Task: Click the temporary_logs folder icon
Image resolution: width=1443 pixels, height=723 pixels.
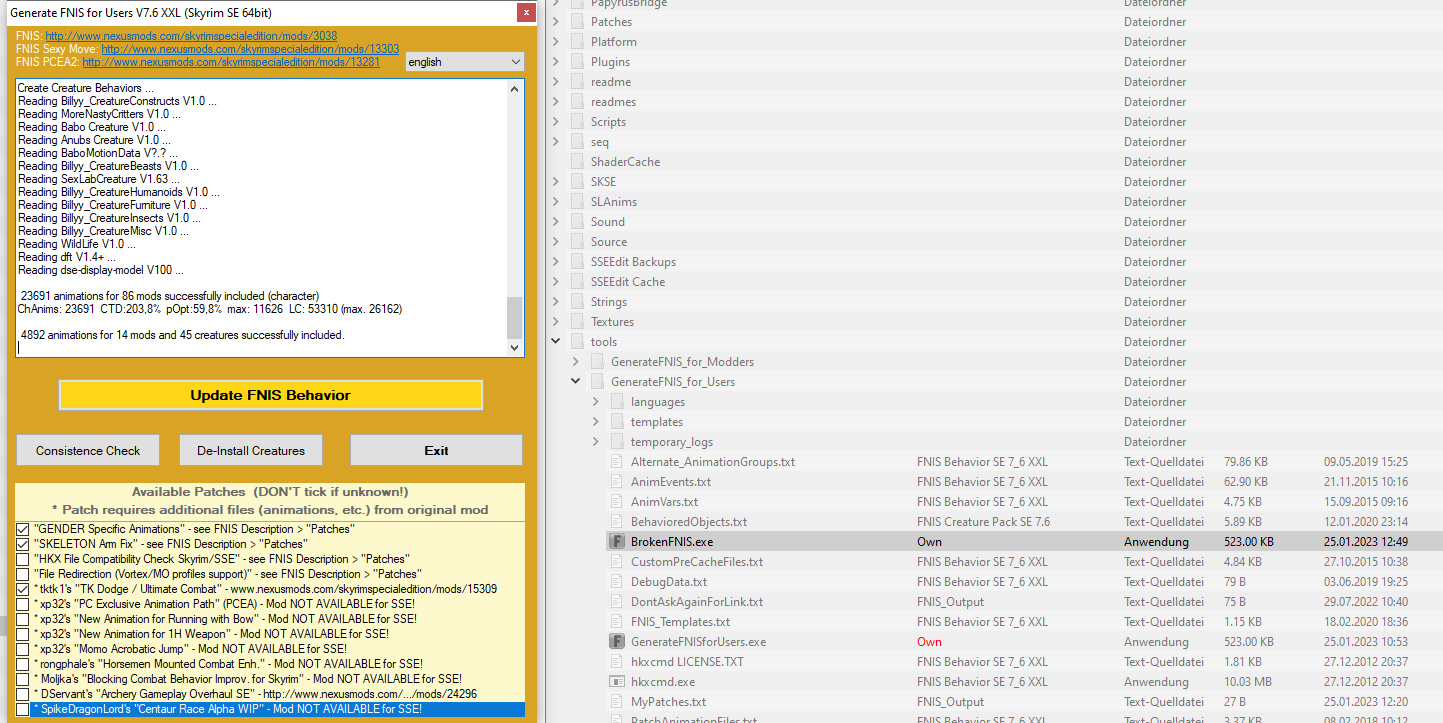Action: point(617,441)
